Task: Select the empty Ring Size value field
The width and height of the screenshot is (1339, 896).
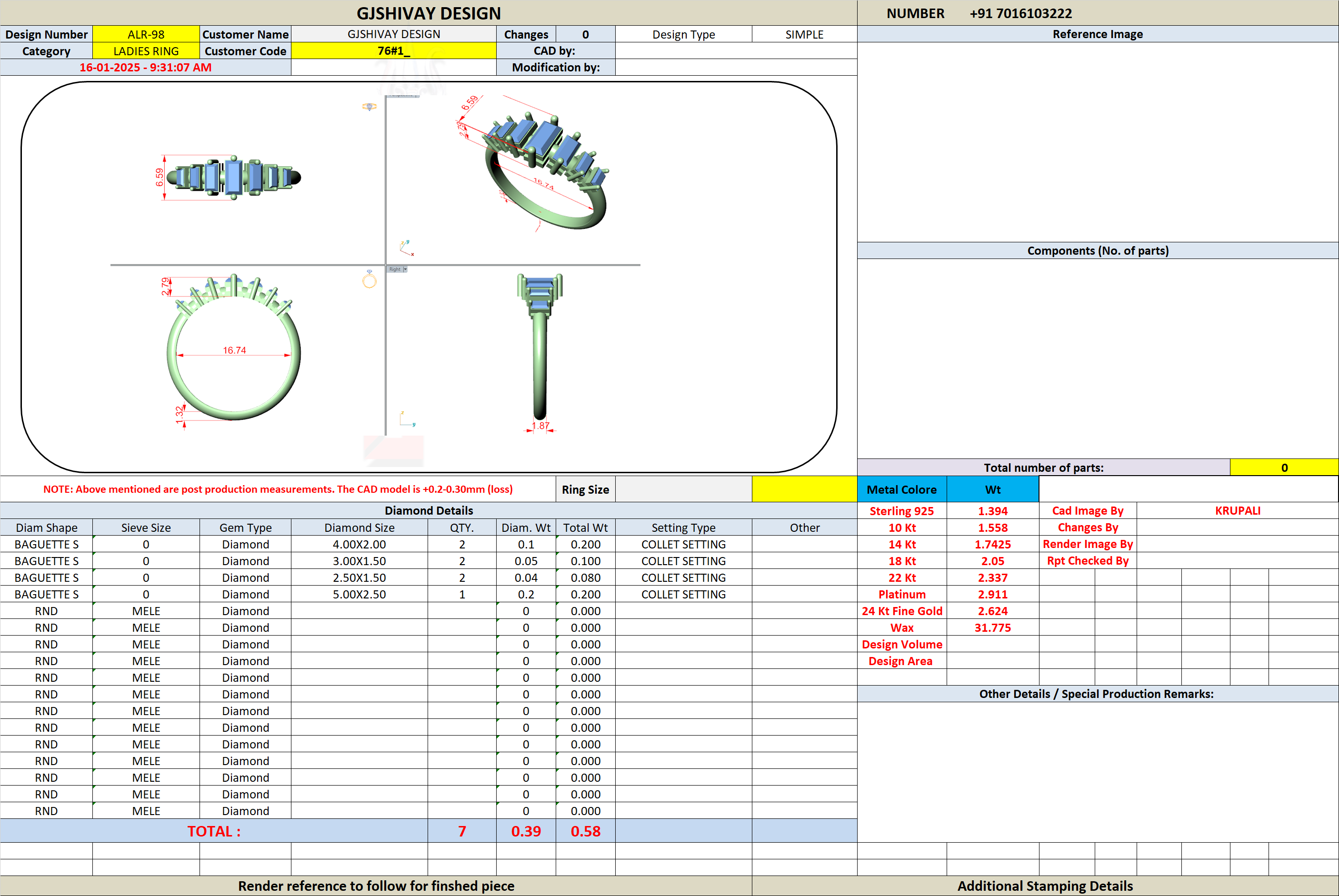Action: click(x=683, y=489)
